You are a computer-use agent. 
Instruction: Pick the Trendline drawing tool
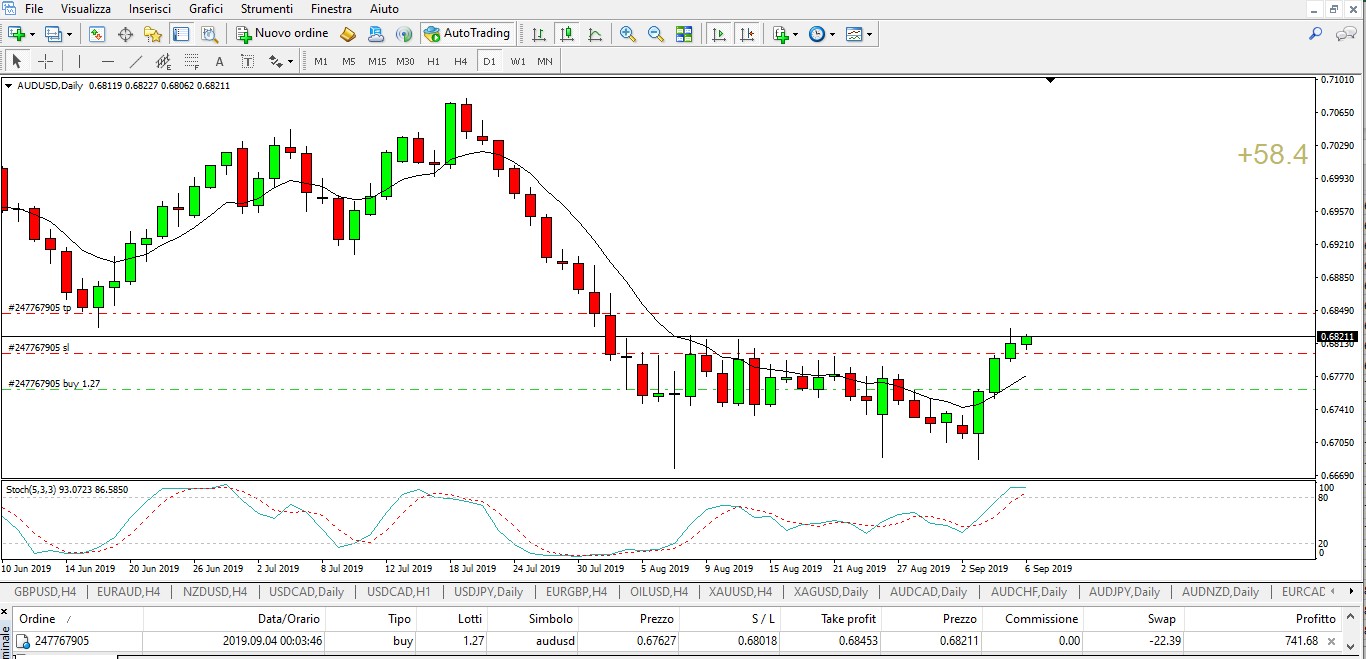136,61
